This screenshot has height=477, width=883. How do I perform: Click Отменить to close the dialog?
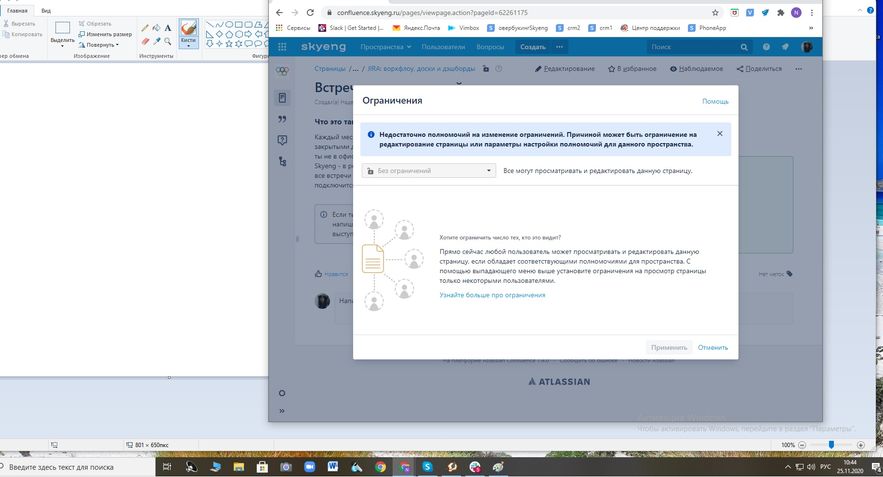(x=713, y=347)
